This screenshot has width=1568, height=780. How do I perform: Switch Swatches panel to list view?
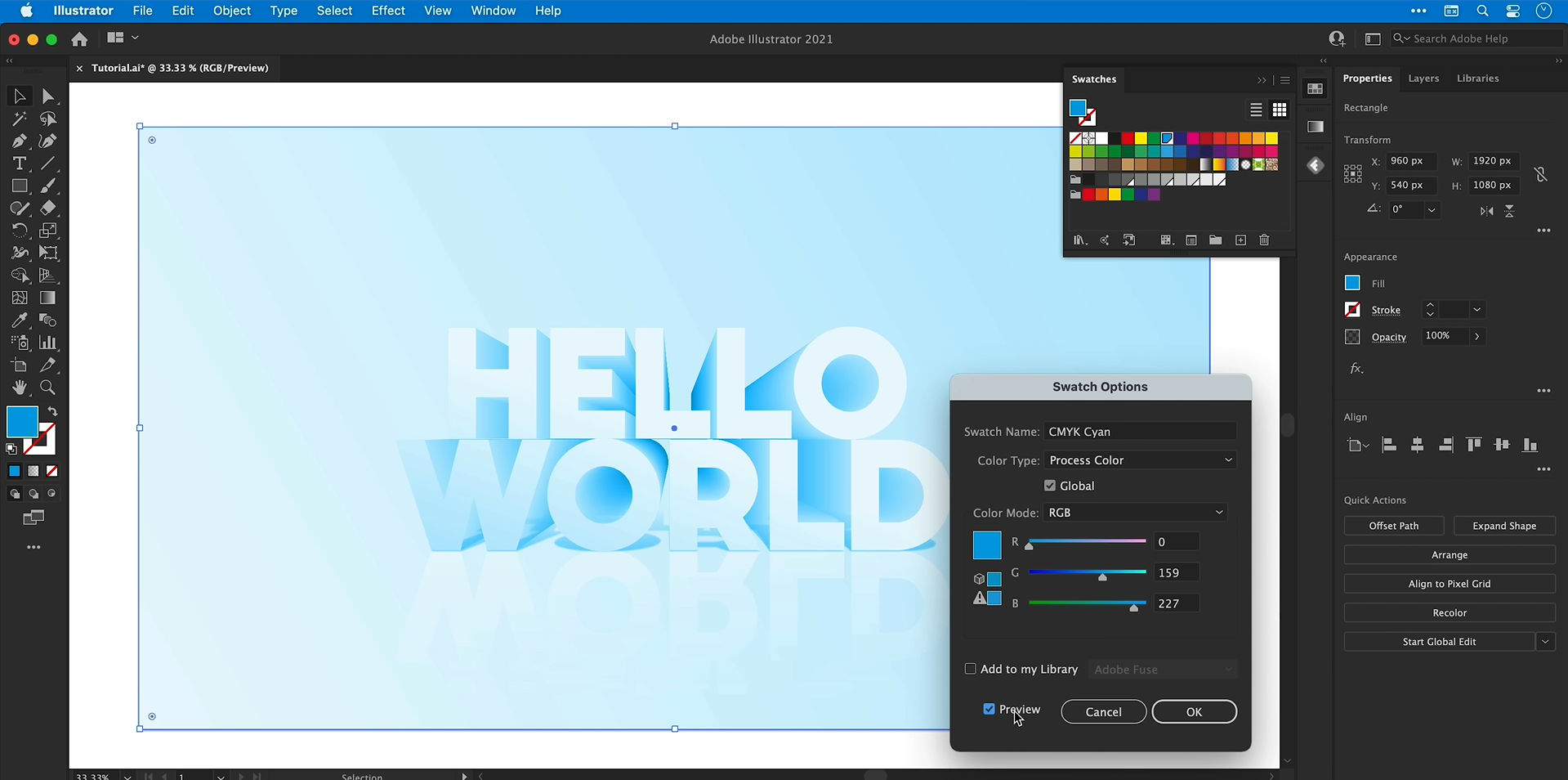click(1256, 110)
